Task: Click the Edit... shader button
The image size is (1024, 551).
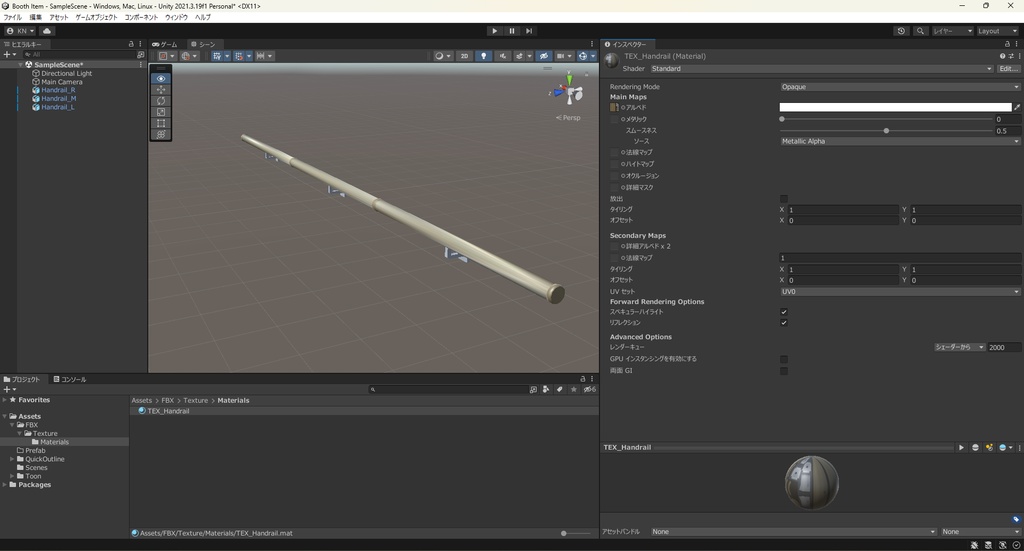Action: click(1008, 69)
